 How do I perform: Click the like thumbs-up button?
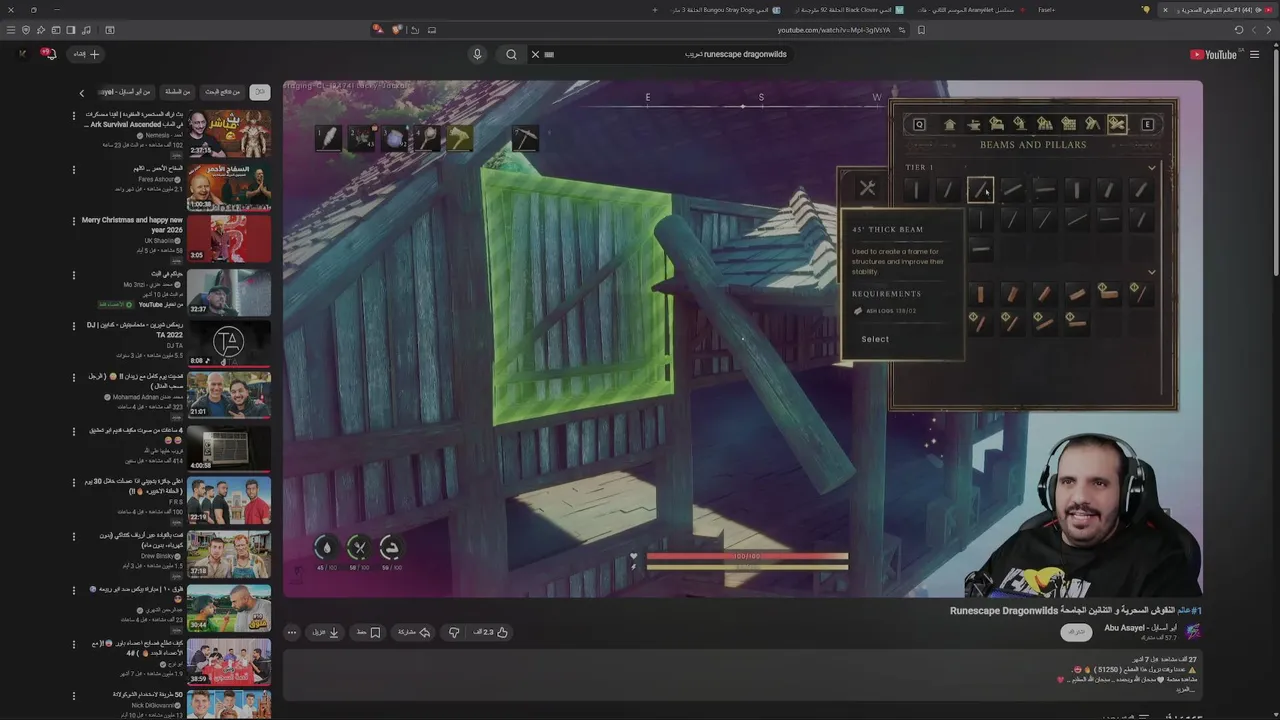click(490, 632)
